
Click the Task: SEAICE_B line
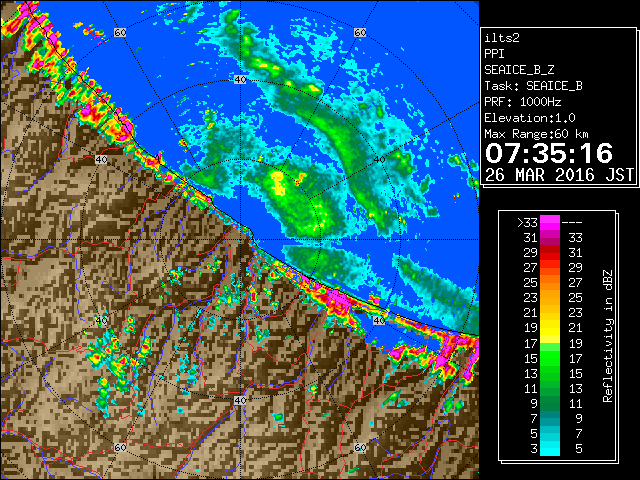[x=533, y=86]
